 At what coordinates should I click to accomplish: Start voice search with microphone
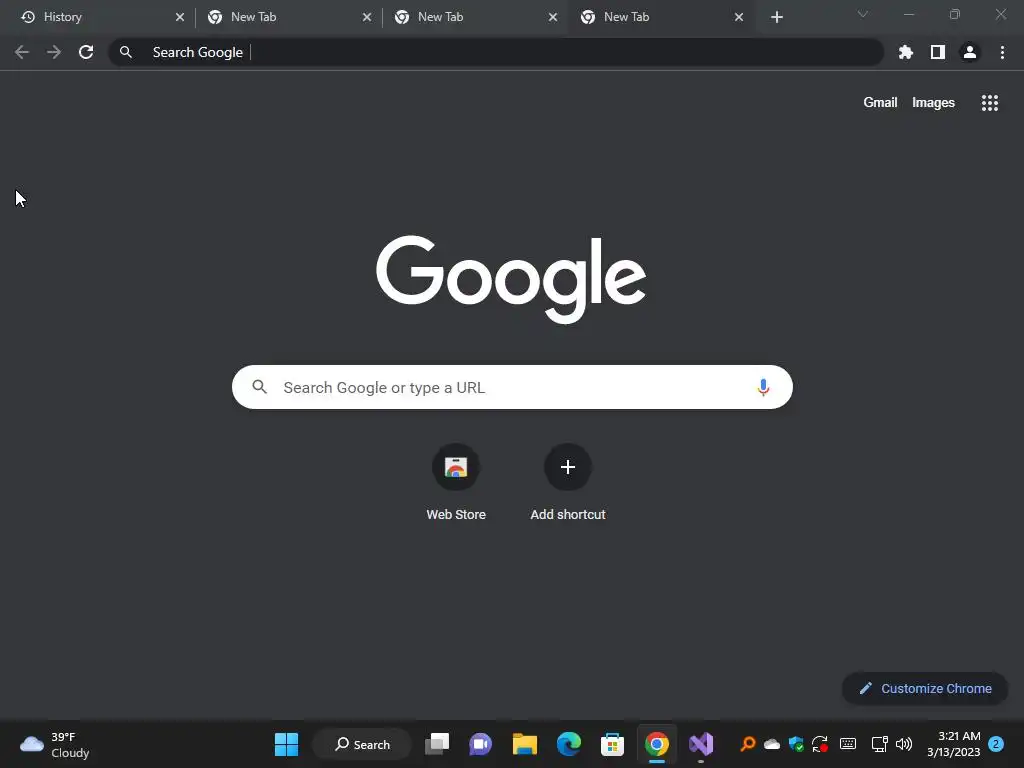(x=762, y=387)
